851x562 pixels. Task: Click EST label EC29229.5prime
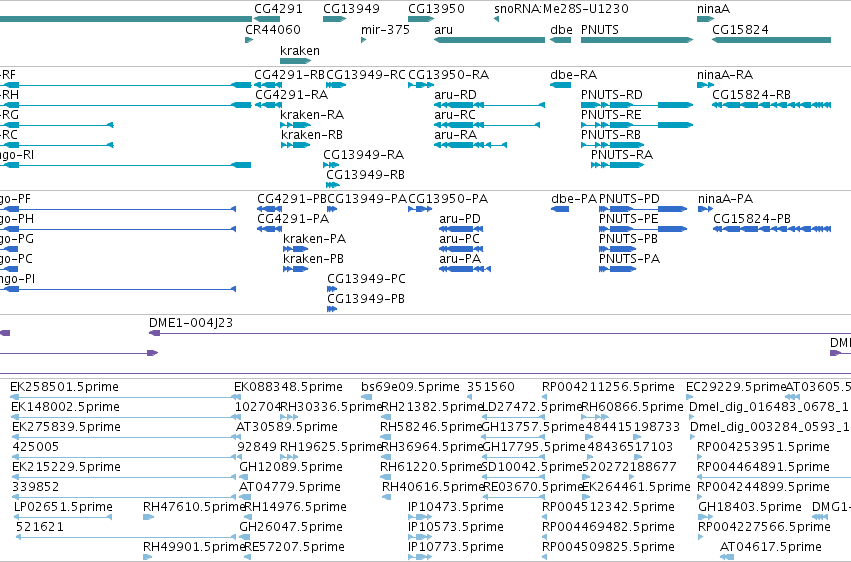click(x=736, y=387)
